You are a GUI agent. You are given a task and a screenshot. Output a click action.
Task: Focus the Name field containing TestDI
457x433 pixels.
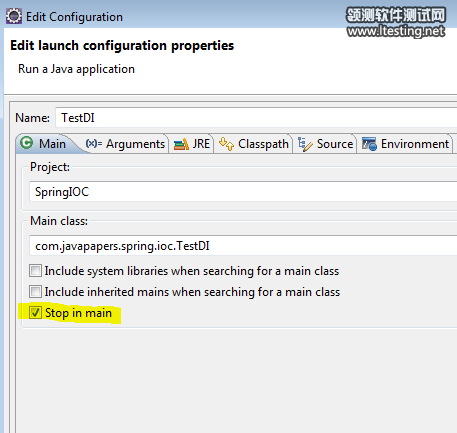[256, 118]
